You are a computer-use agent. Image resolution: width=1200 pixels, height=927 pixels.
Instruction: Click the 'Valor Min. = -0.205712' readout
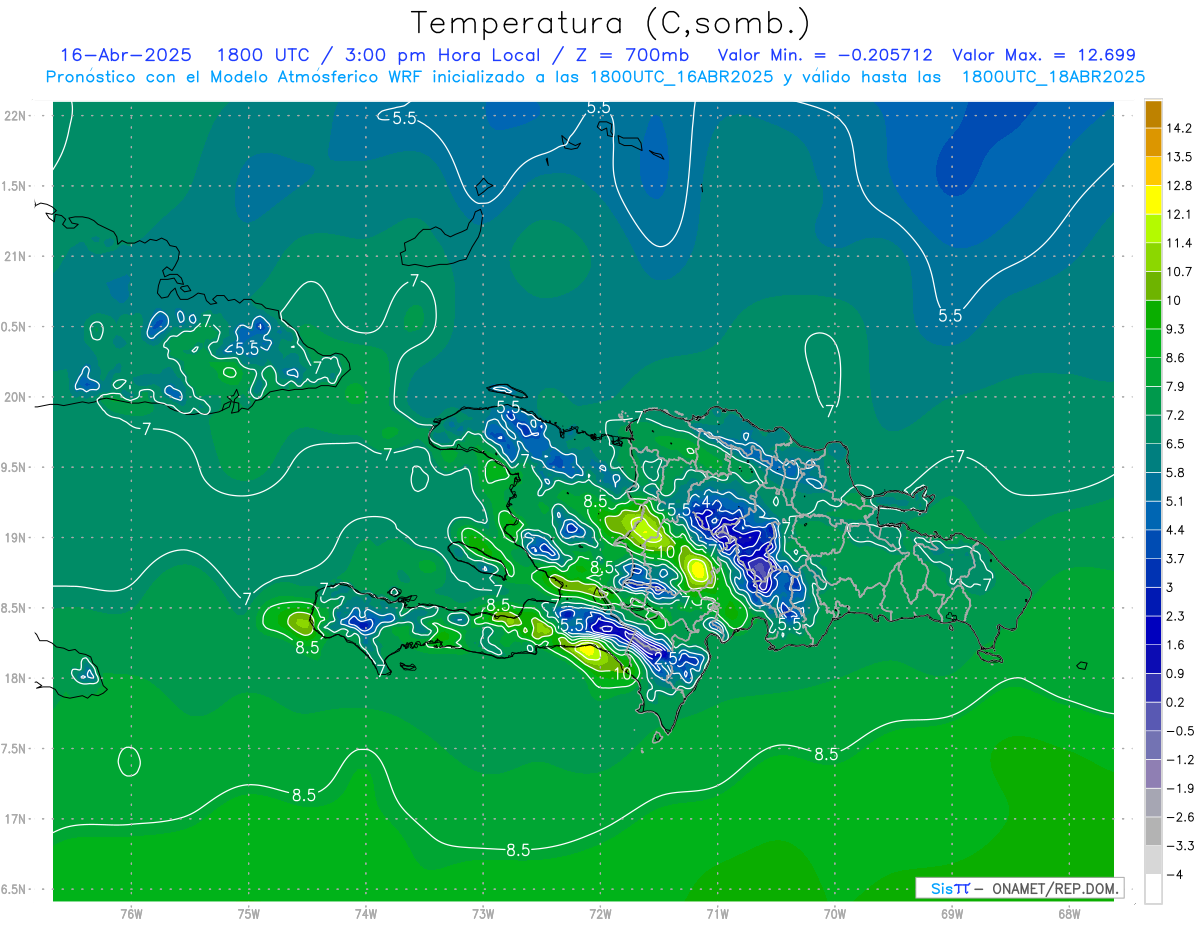click(x=825, y=55)
